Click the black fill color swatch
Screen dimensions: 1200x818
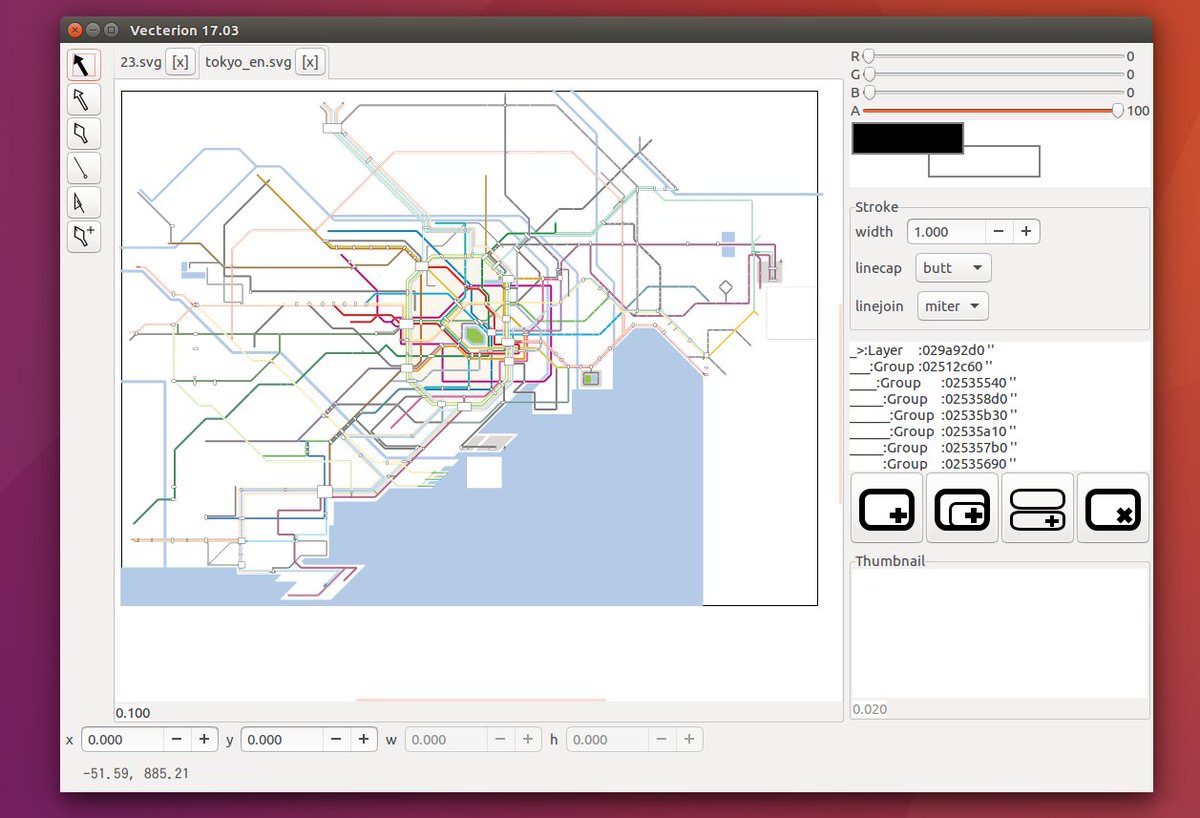click(x=907, y=138)
